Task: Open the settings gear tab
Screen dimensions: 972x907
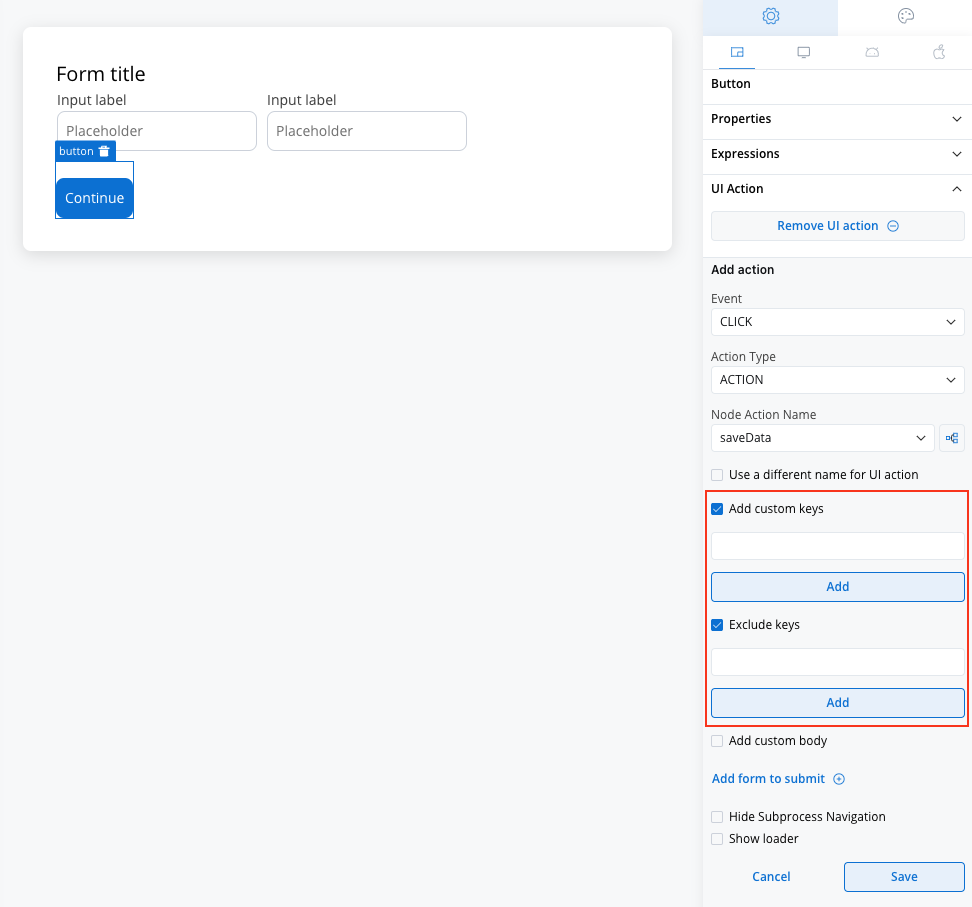Action: (x=771, y=16)
